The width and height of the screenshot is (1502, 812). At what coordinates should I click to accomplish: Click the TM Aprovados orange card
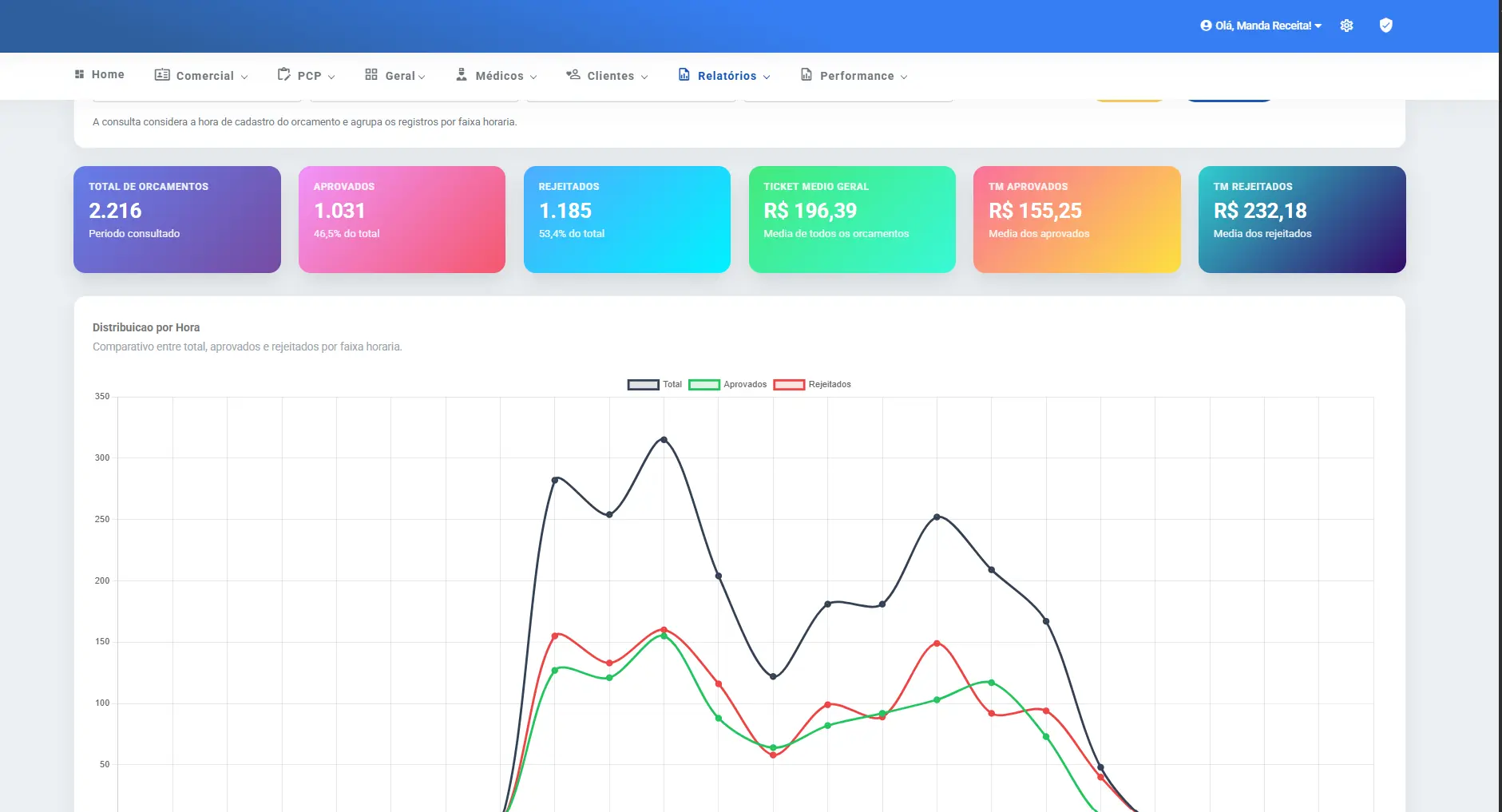1076,220
